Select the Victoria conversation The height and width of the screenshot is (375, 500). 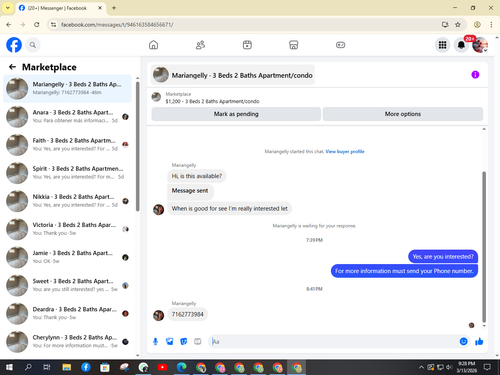(x=68, y=229)
